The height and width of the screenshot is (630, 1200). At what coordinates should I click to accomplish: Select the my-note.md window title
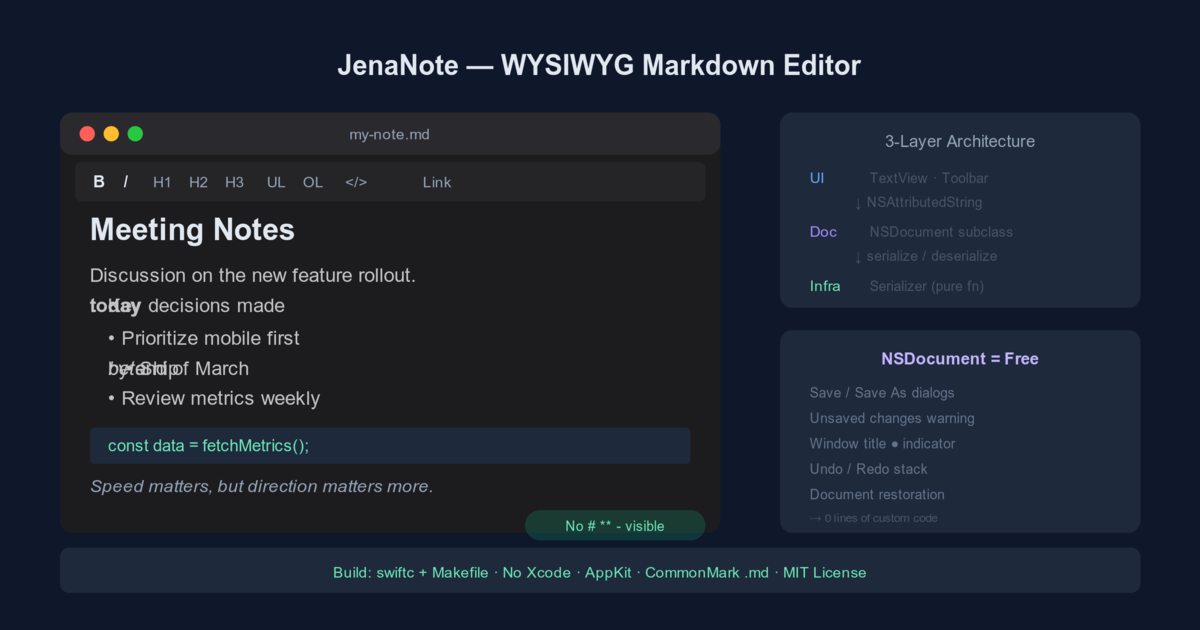(x=390, y=134)
